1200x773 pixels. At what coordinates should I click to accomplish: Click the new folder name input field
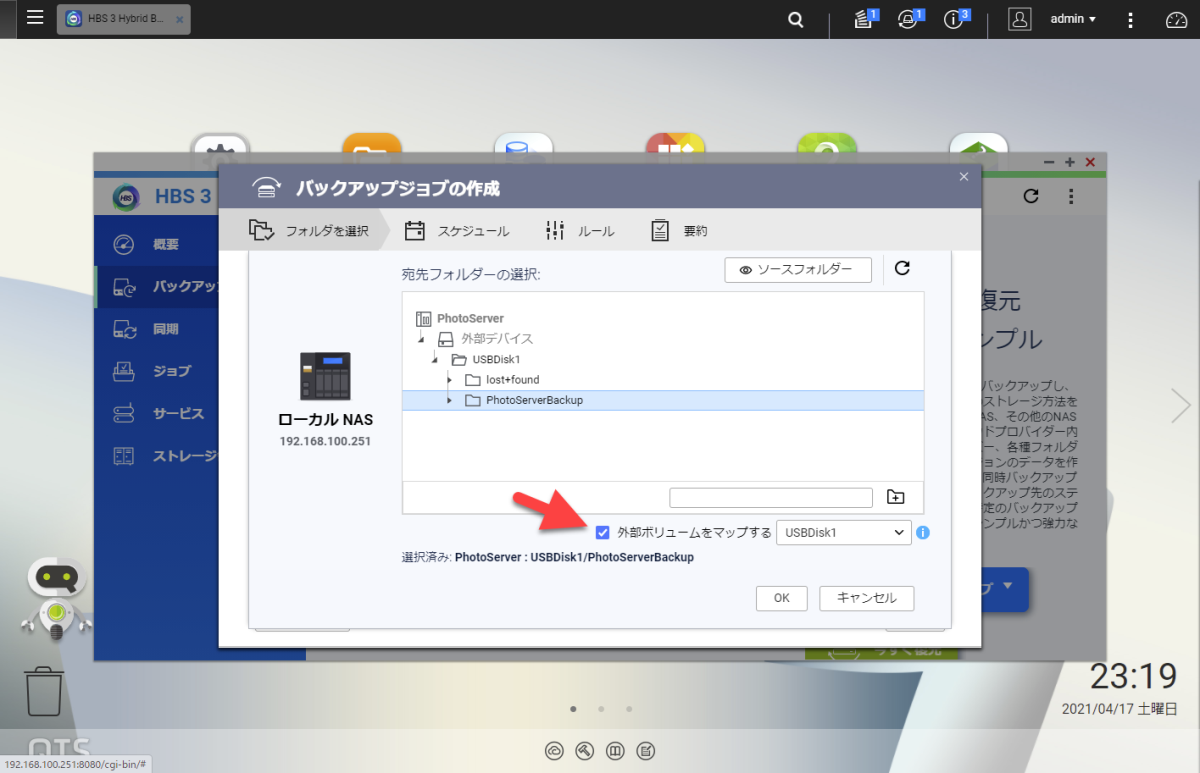point(771,497)
